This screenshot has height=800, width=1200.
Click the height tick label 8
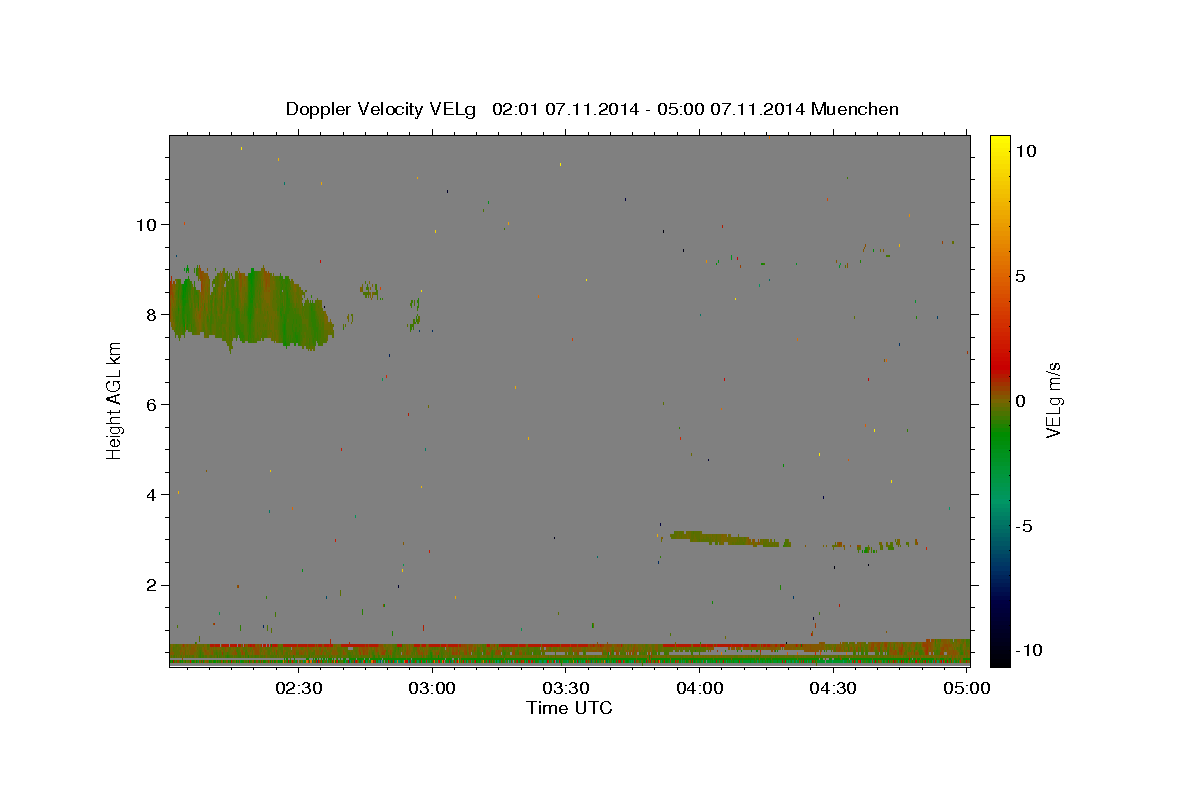pos(152,314)
